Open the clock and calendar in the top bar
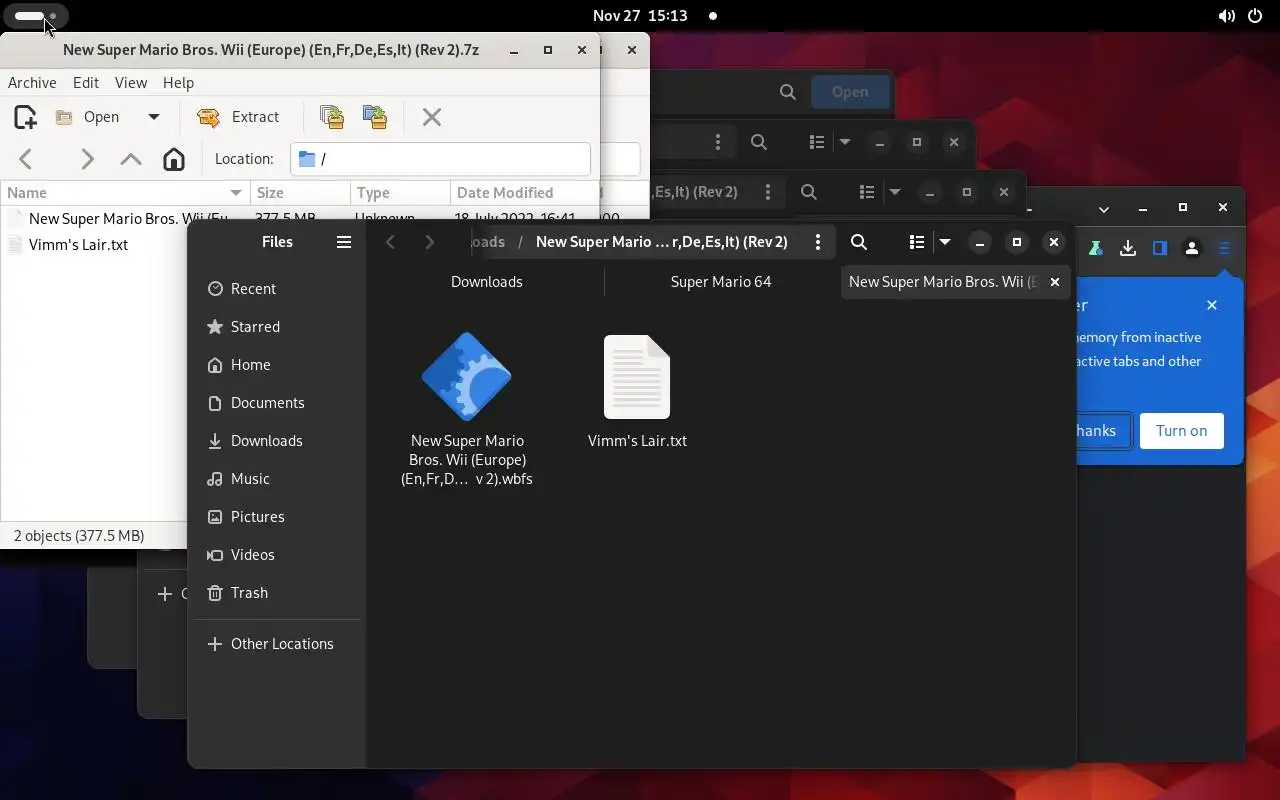This screenshot has height=800, width=1280. point(640,16)
